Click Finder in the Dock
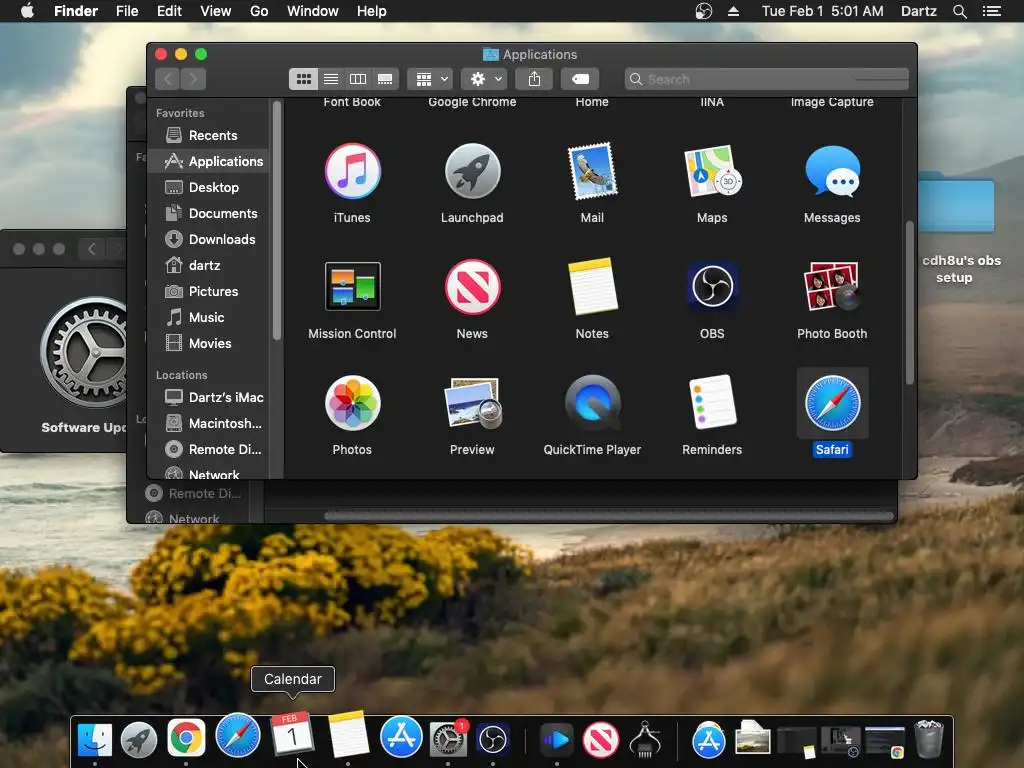Image resolution: width=1024 pixels, height=768 pixels. [x=95, y=740]
